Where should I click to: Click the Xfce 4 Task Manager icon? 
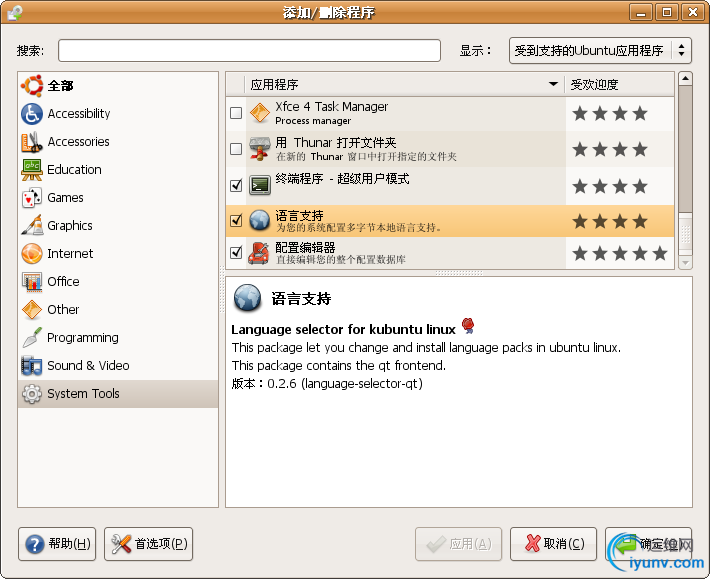[260, 113]
